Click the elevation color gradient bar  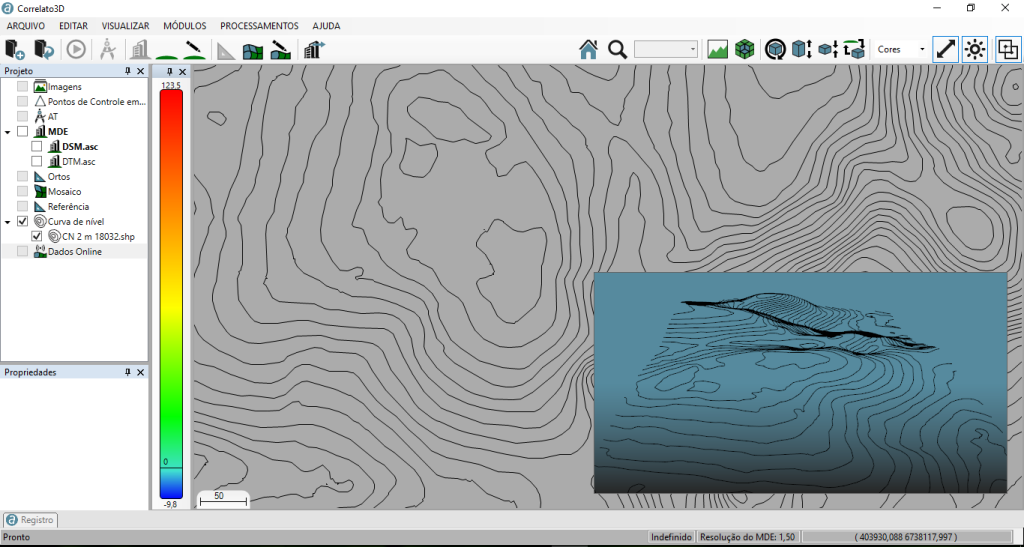171,290
